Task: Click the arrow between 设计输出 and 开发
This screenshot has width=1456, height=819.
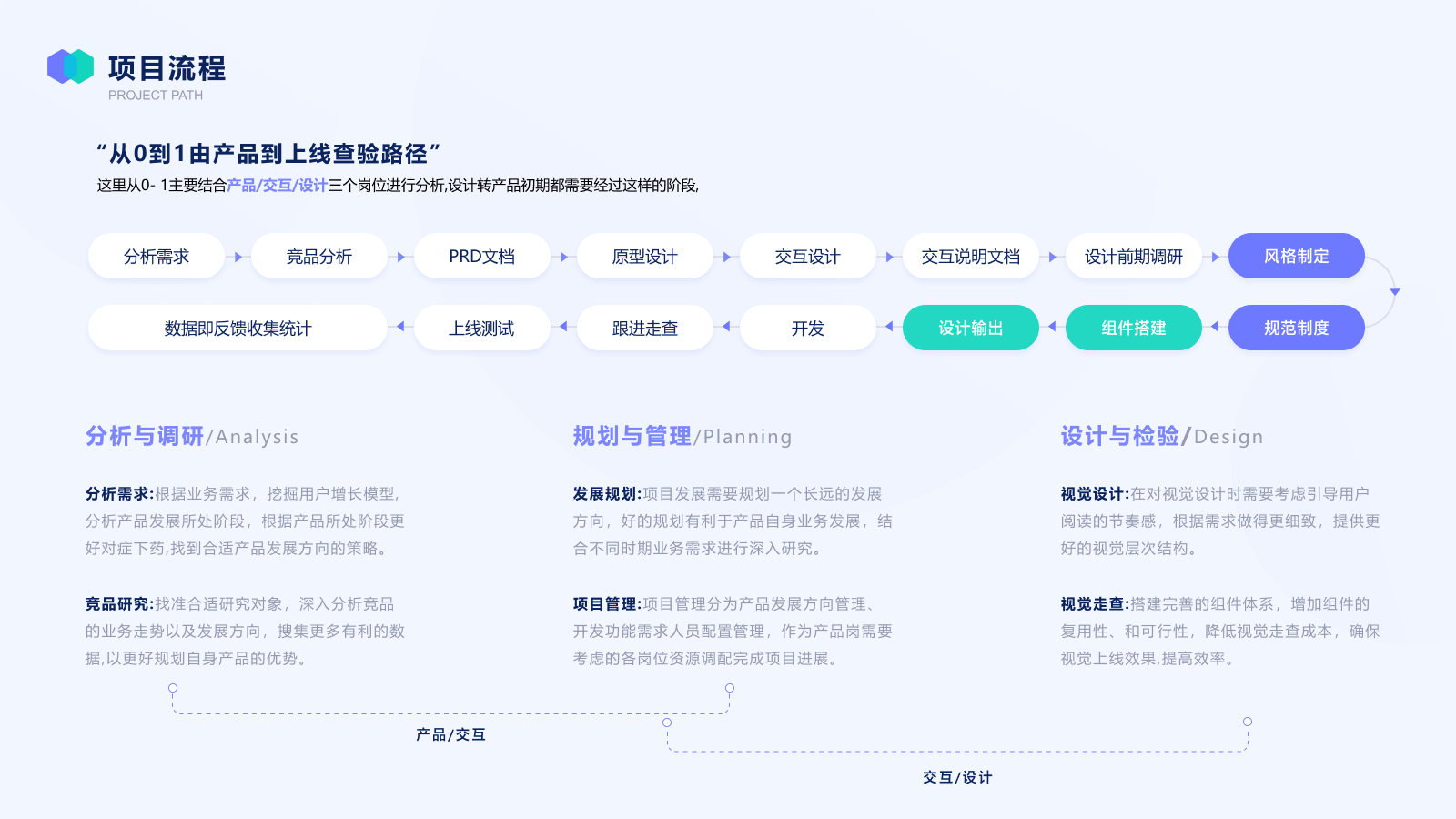Action: click(889, 326)
